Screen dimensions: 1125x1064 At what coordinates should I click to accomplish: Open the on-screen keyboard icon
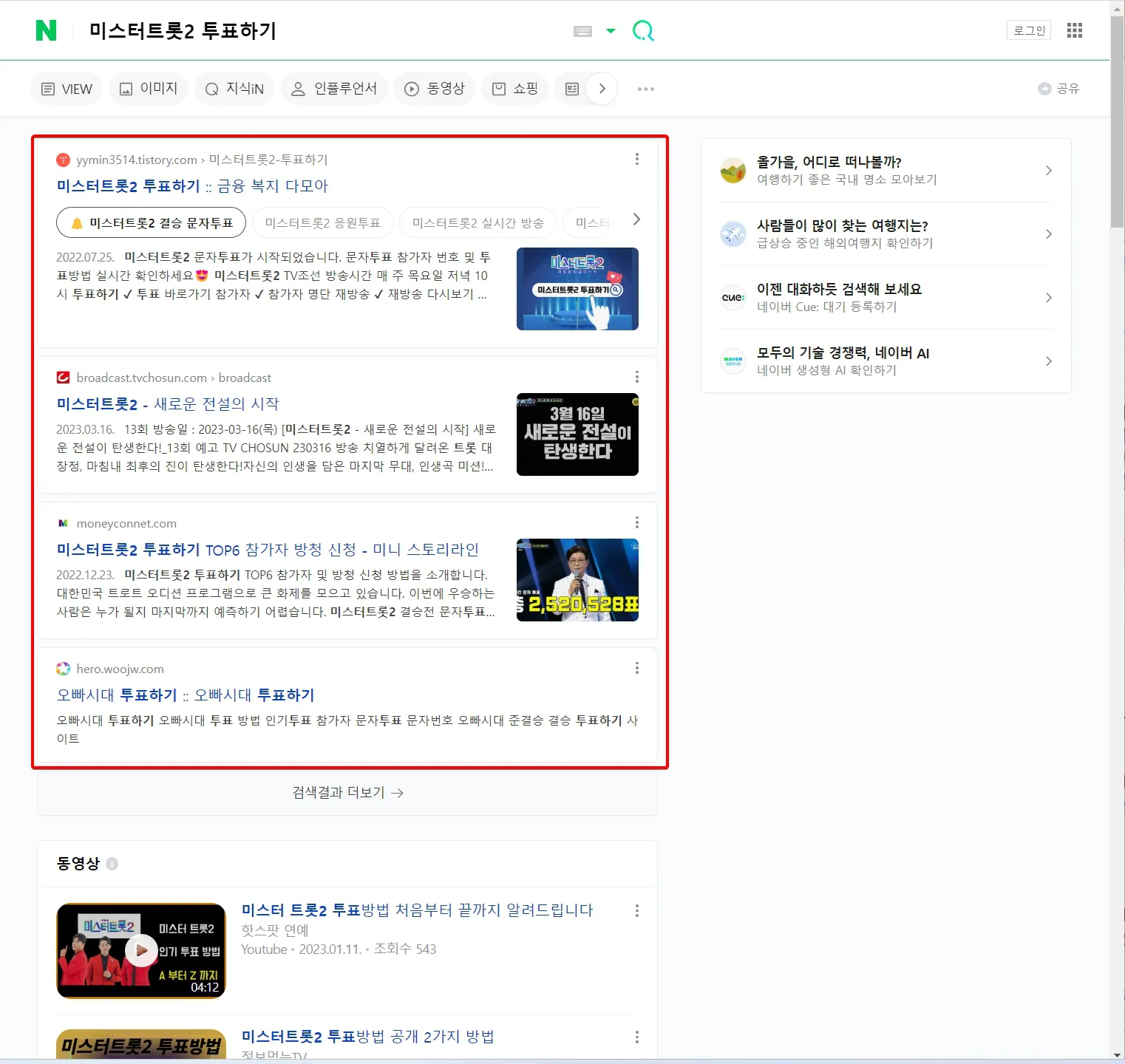pyautogui.click(x=582, y=31)
